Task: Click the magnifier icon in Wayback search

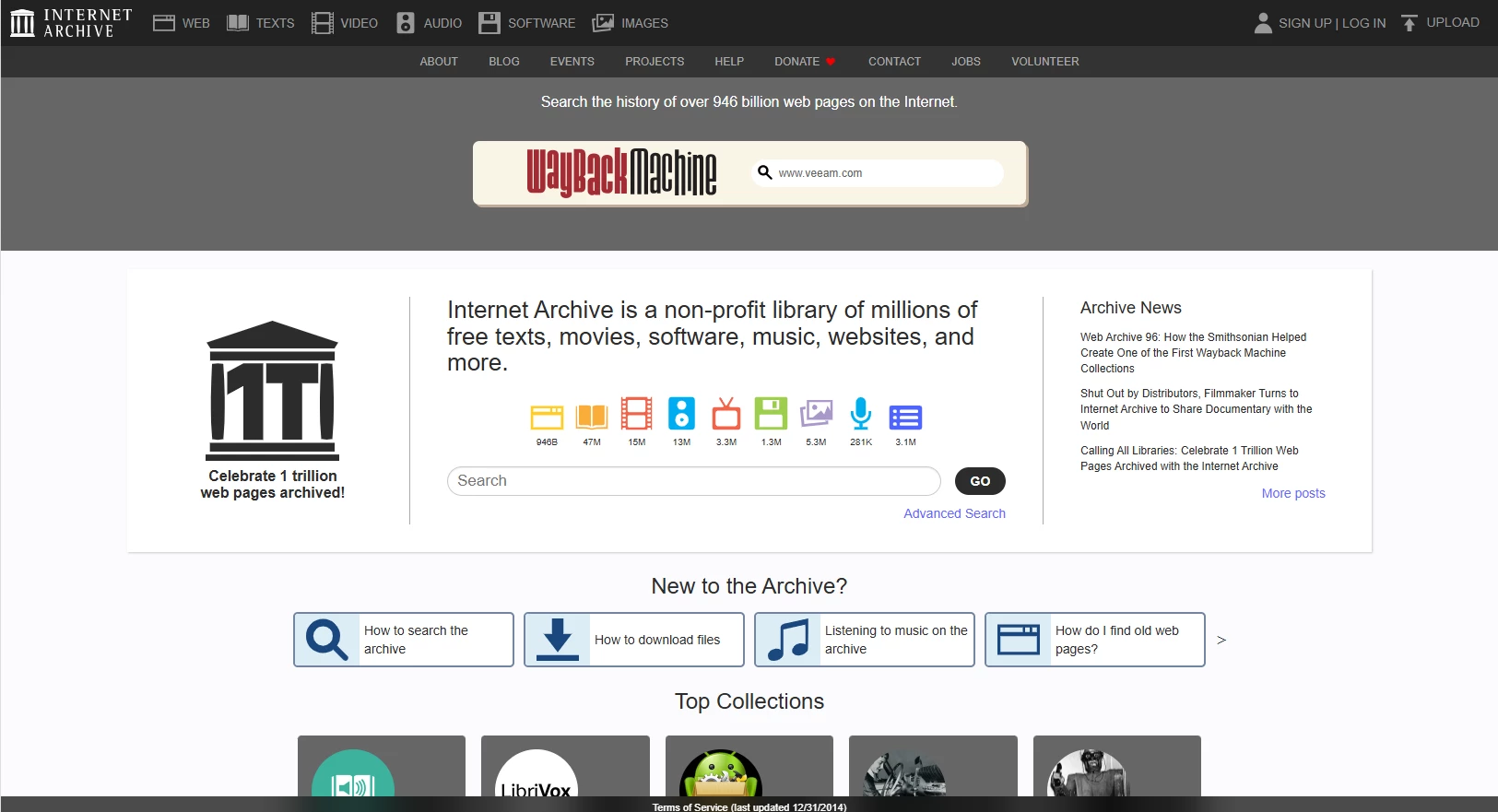Action: coord(764,172)
